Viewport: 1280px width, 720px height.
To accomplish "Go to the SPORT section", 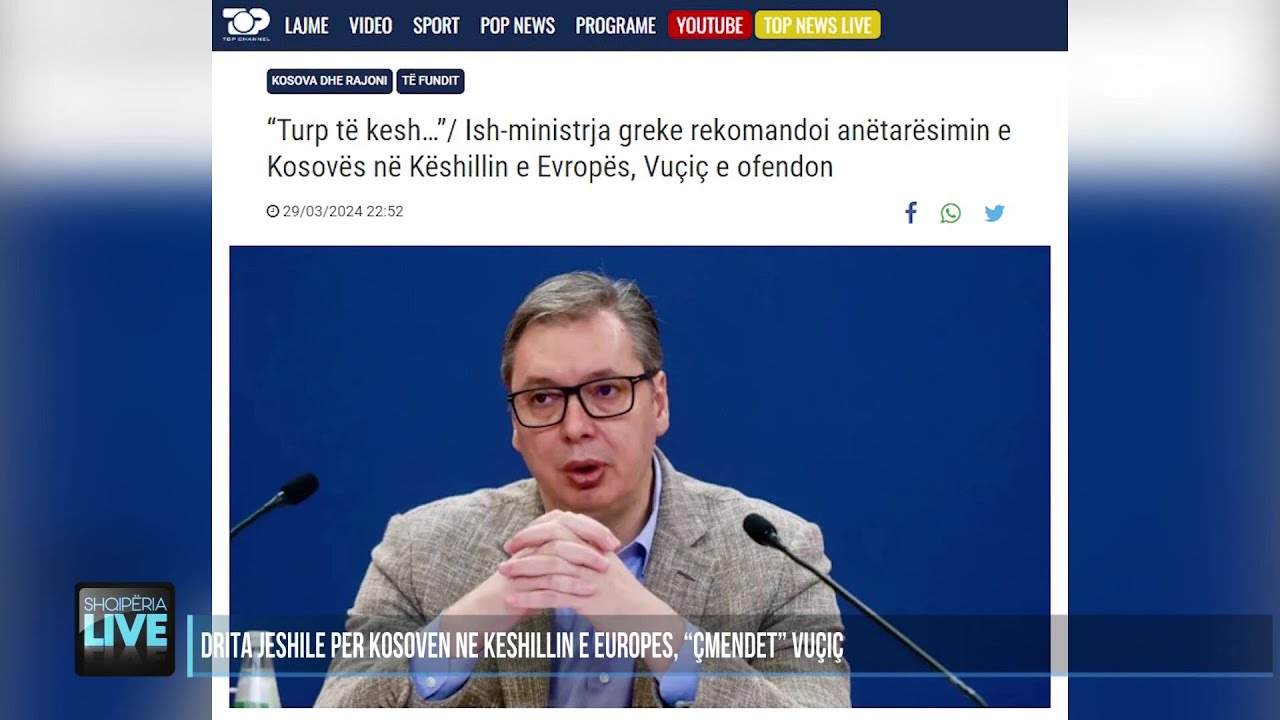I will [436, 26].
